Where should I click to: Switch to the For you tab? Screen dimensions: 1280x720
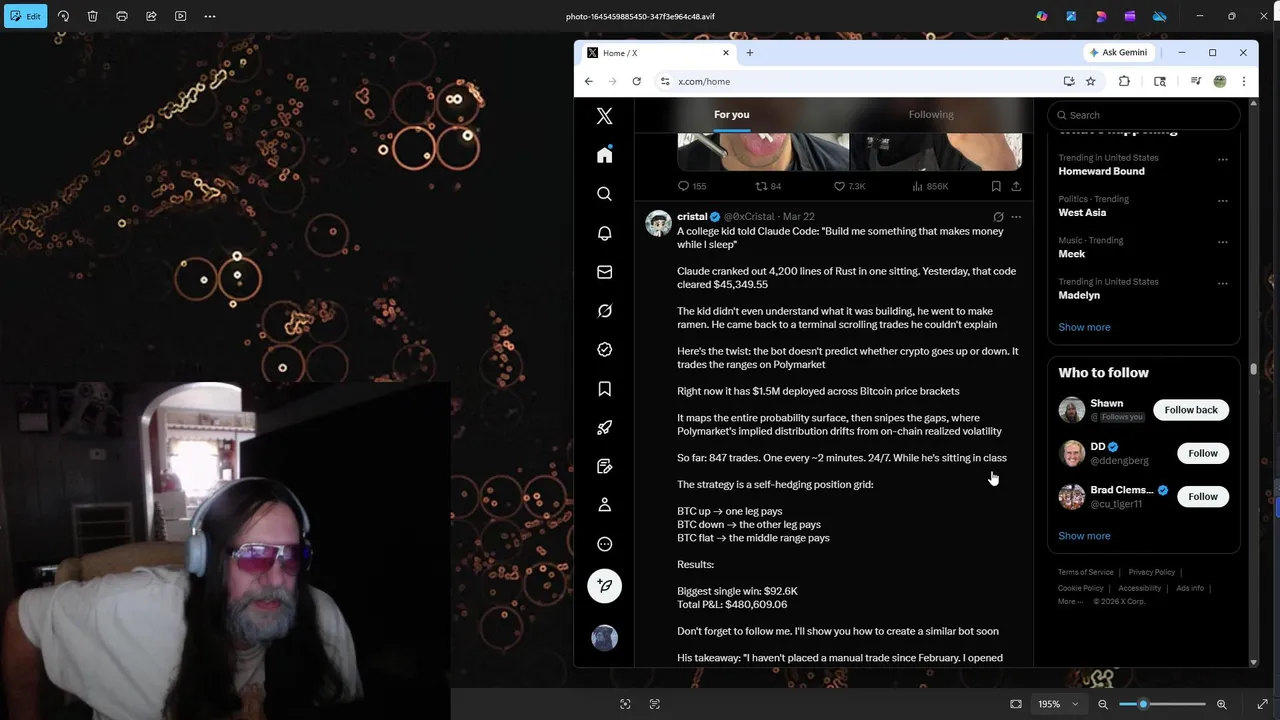(x=731, y=115)
